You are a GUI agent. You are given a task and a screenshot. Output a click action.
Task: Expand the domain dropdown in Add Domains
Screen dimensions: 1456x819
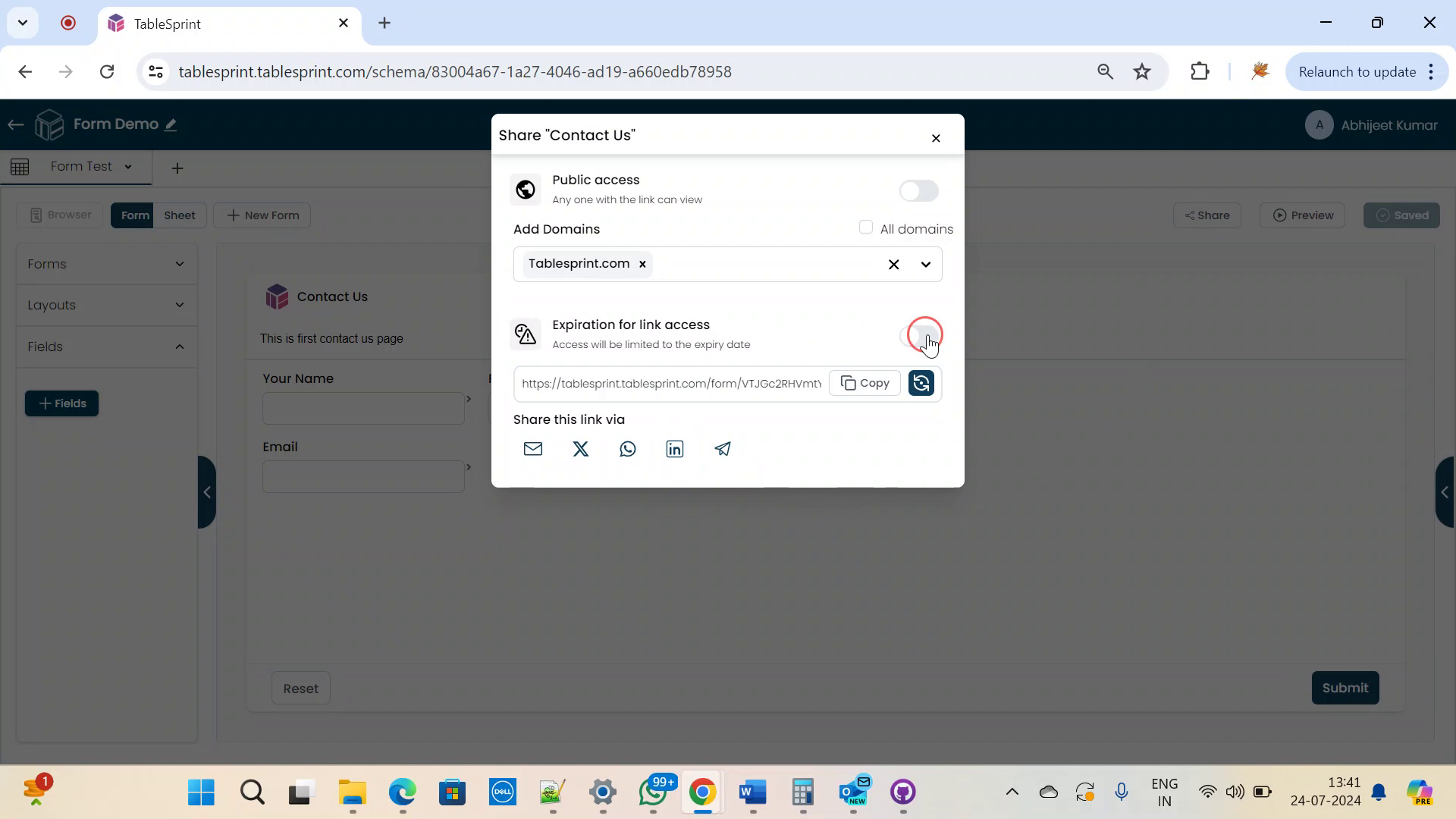926,263
